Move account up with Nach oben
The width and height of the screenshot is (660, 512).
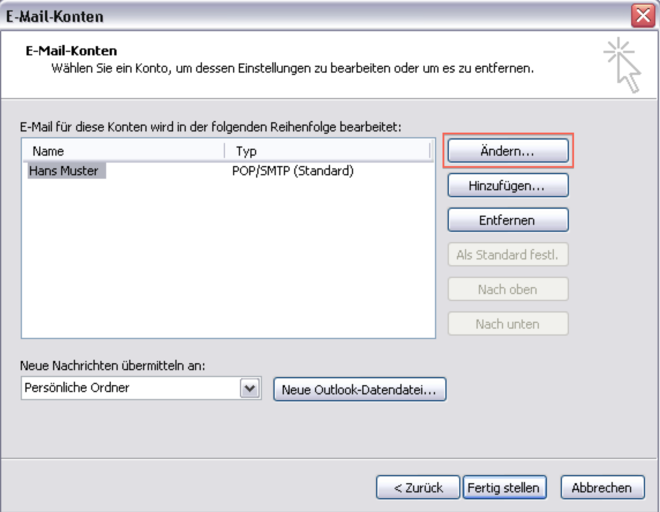point(507,289)
